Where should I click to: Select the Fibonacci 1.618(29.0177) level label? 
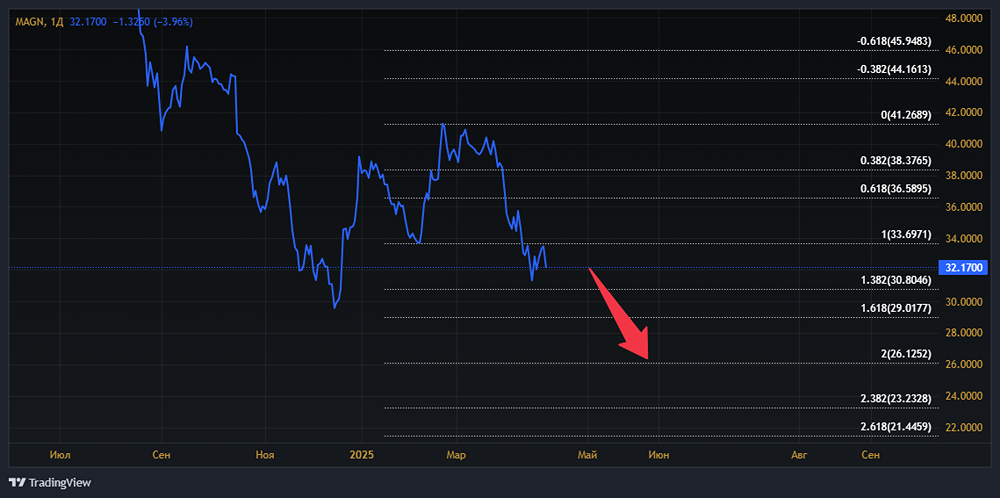pos(895,309)
